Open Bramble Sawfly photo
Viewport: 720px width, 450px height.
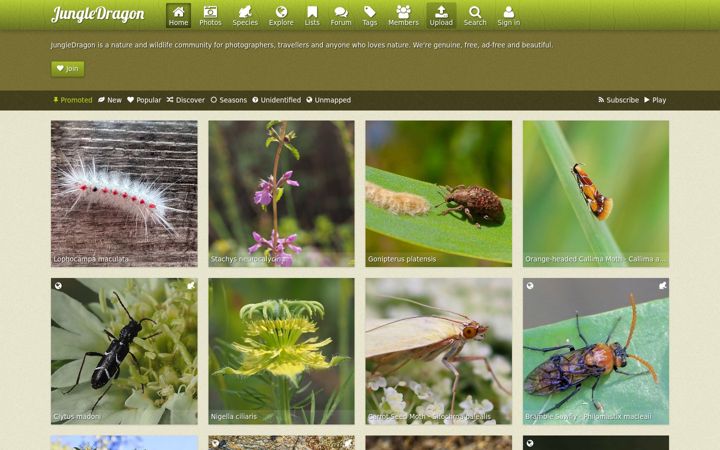click(596, 351)
